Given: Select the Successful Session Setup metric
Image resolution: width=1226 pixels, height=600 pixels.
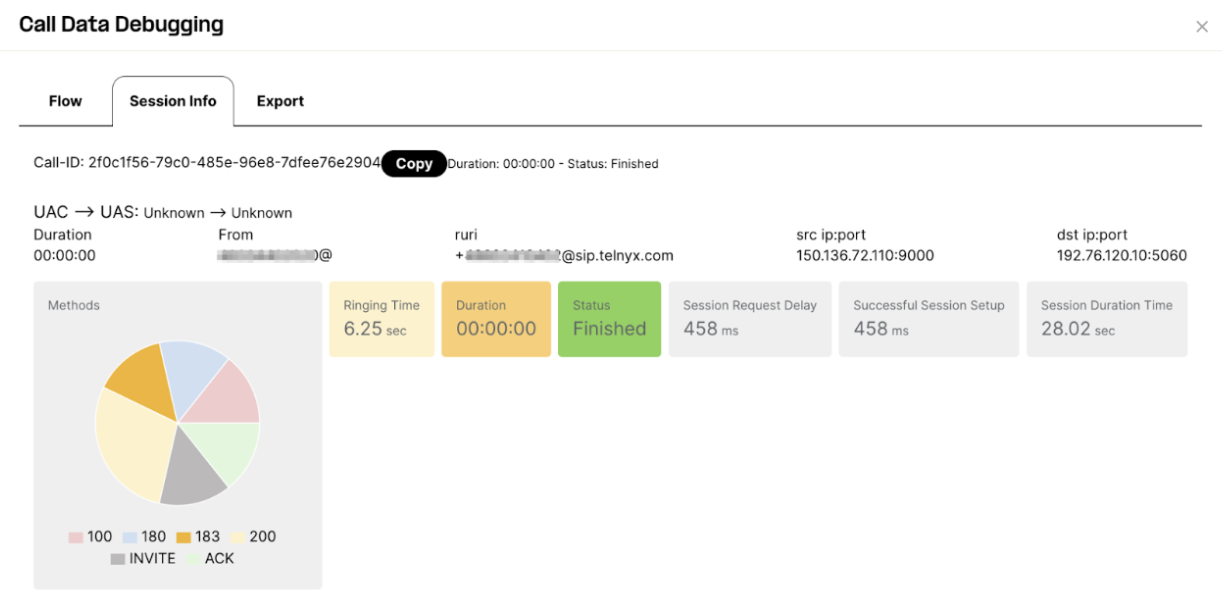Looking at the screenshot, I should [928, 318].
